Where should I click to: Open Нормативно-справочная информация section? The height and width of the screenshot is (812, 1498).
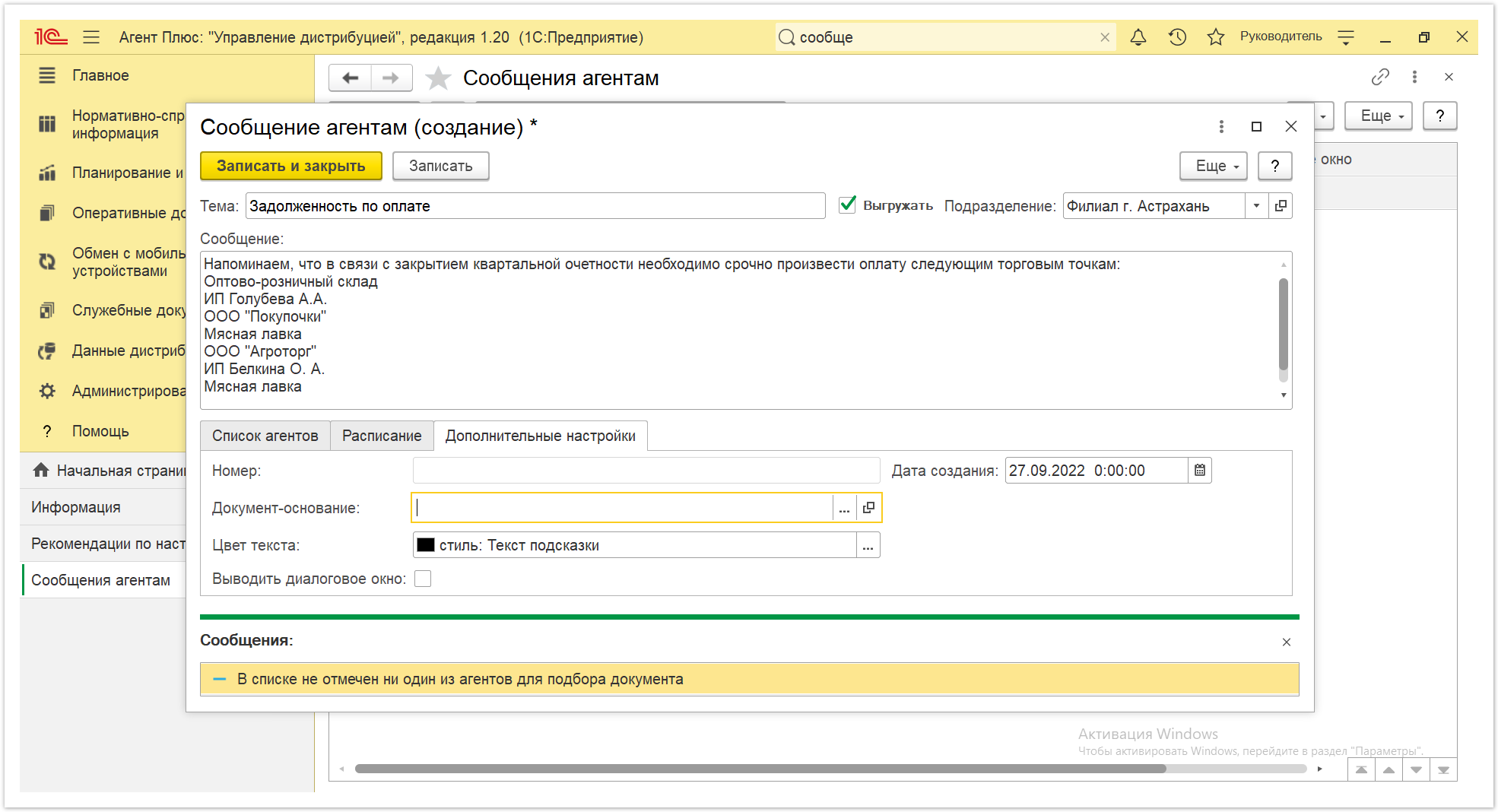click(128, 124)
